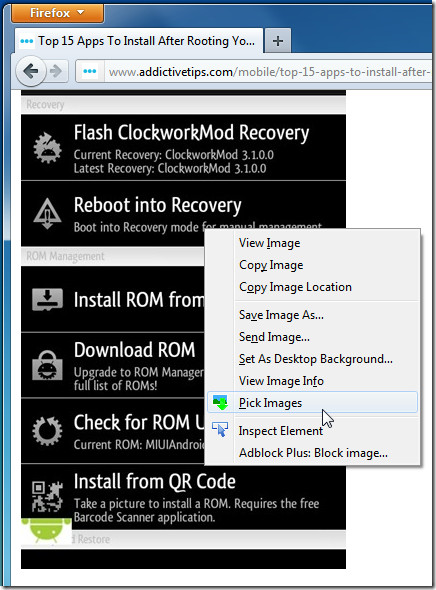Focus the addictivetips.com URL field
This screenshot has width=436, height=590.
269,71
